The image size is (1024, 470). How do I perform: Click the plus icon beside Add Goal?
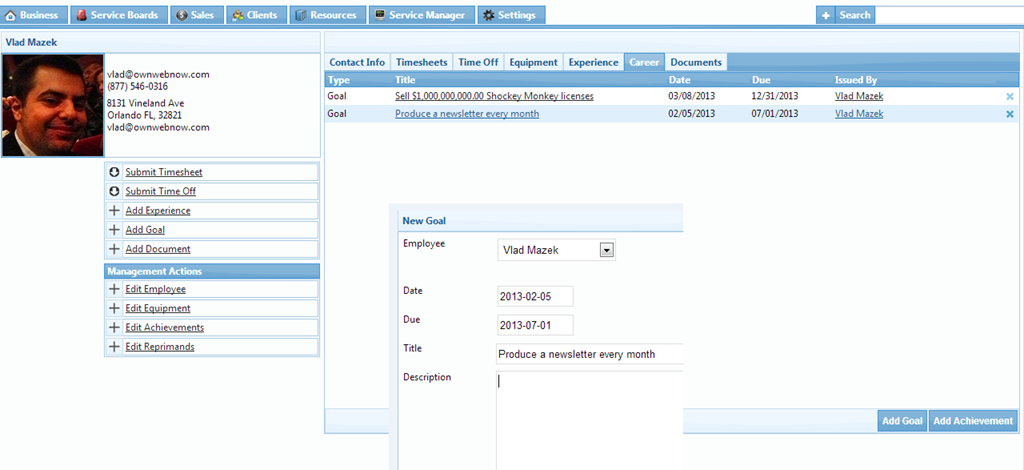[114, 230]
